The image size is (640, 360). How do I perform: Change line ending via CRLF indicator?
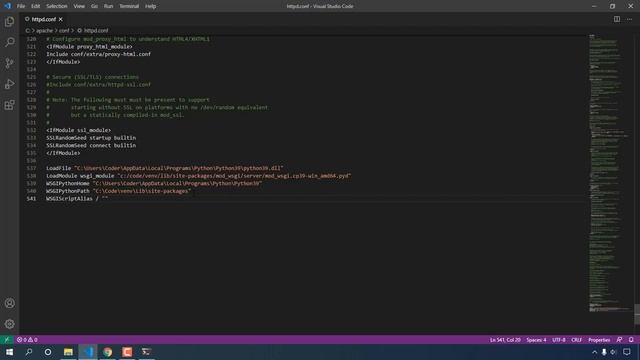pyautogui.click(x=576, y=340)
